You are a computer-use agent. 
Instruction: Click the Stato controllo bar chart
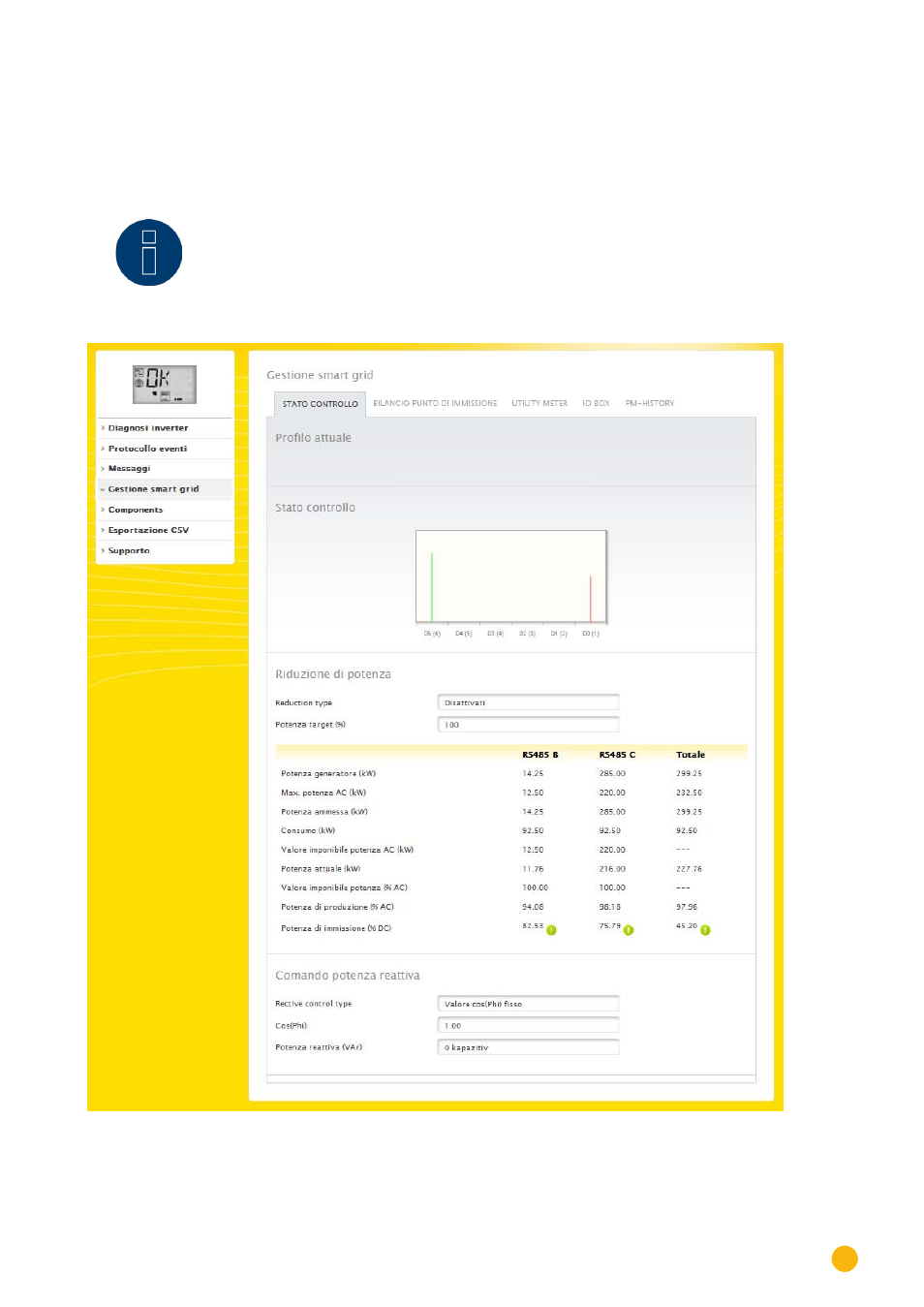(511, 576)
